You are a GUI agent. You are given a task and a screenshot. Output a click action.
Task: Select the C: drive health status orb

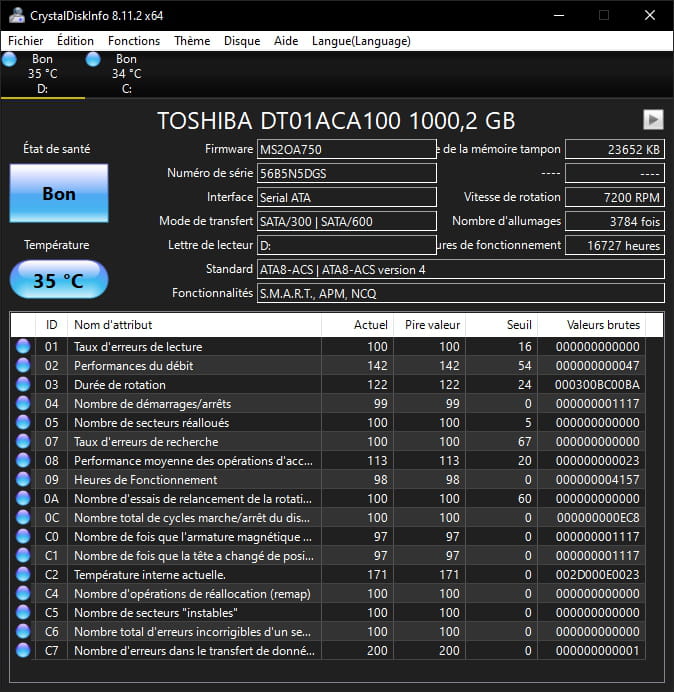93,59
